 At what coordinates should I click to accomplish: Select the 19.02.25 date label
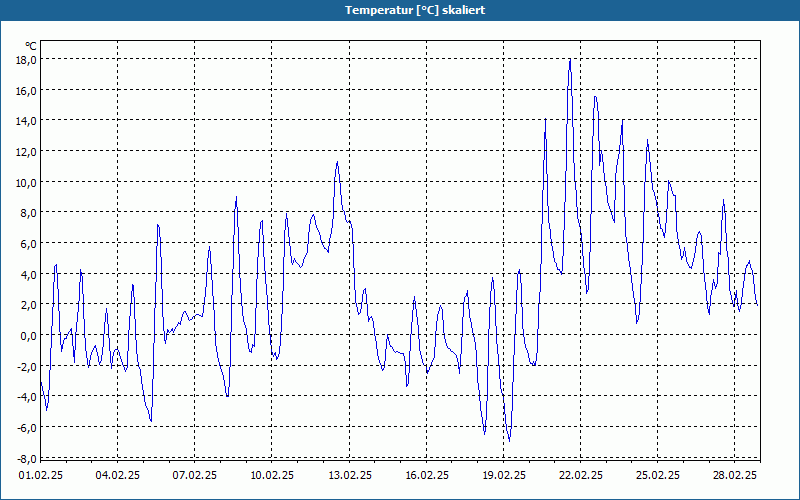coord(504,475)
